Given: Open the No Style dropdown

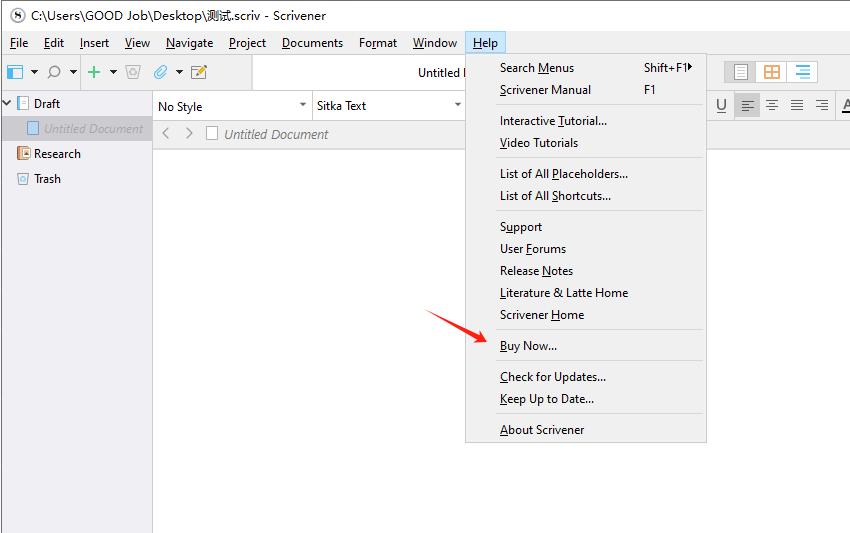Looking at the screenshot, I should 232,106.
